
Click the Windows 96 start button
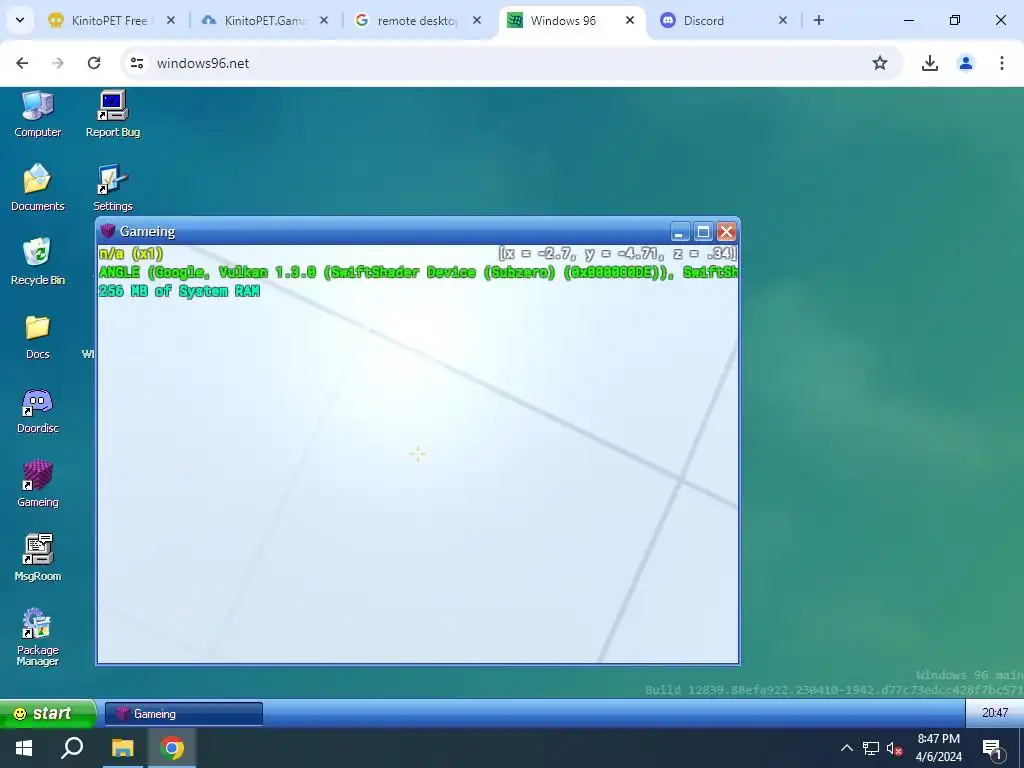[x=47, y=713]
